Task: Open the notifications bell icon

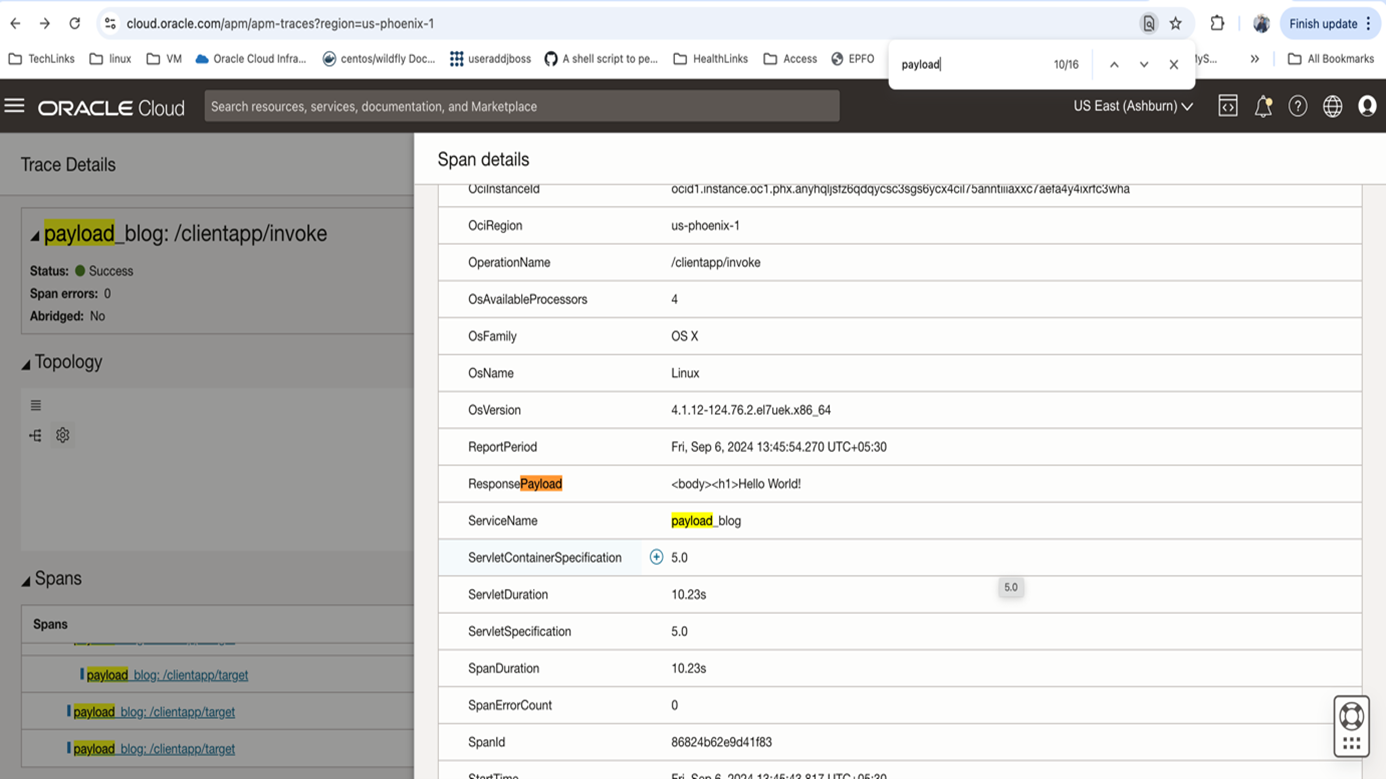Action: click(1263, 106)
